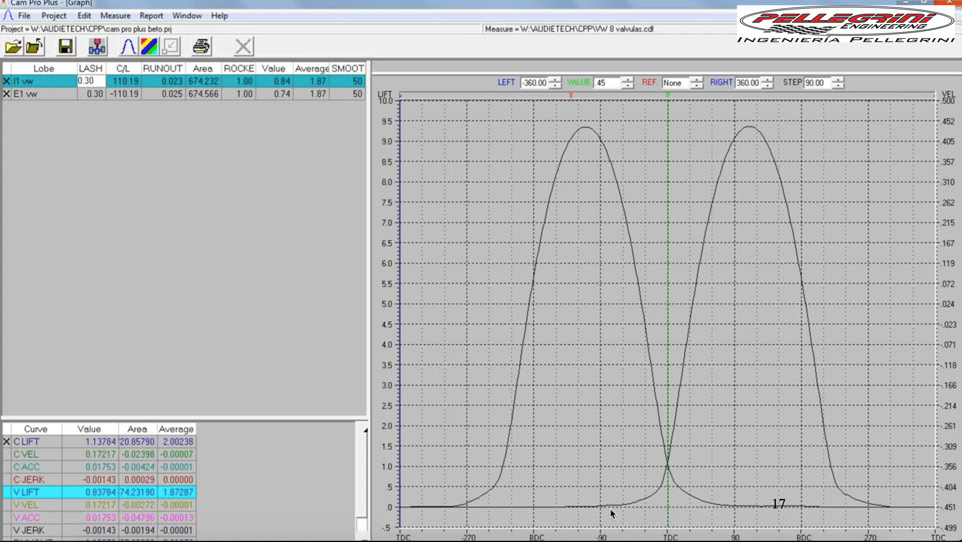Viewport: 962px width, 542px height.
Task: Click the open project folder icon
Action: [x=13, y=47]
